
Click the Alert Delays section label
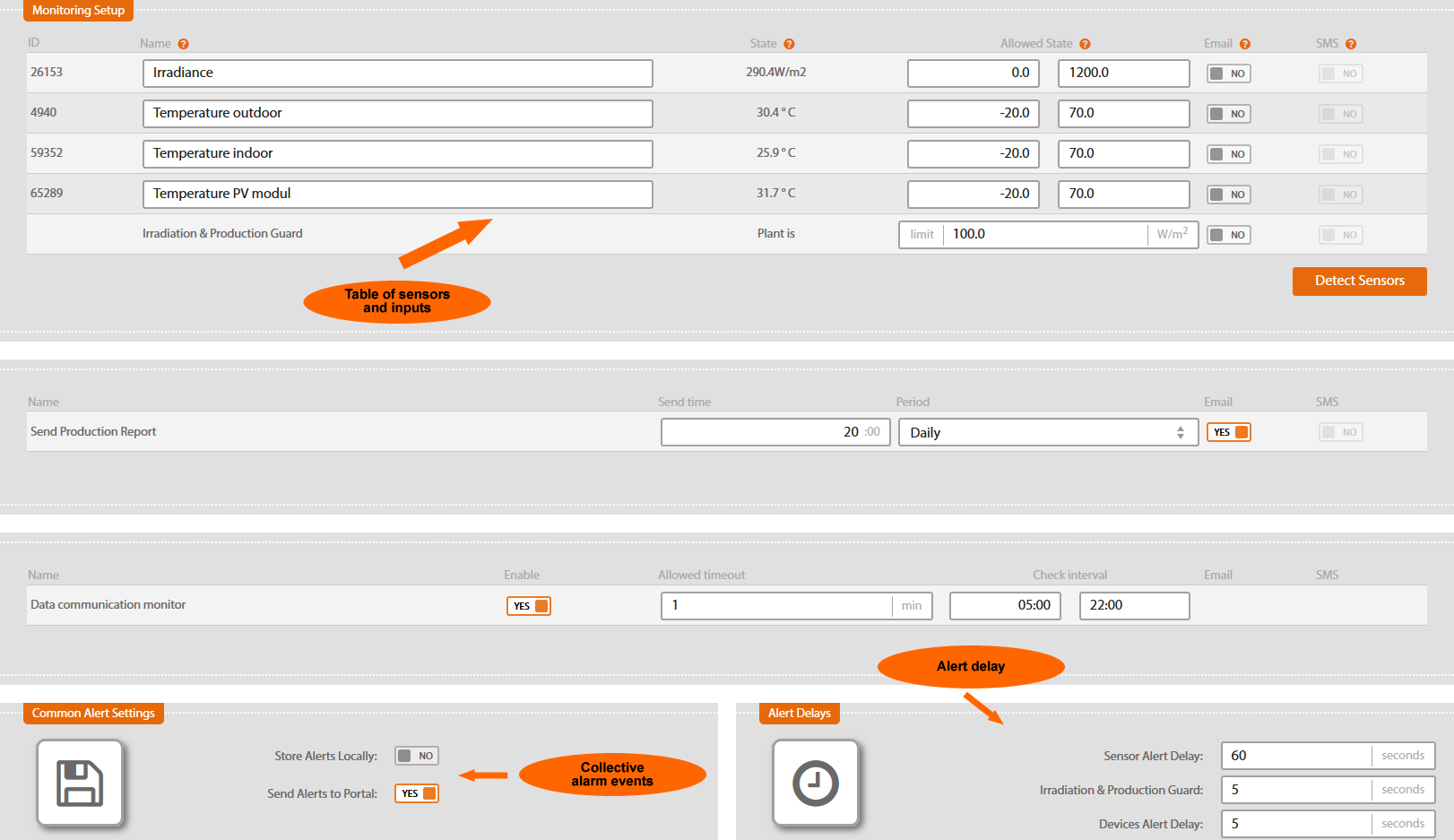(799, 714)
